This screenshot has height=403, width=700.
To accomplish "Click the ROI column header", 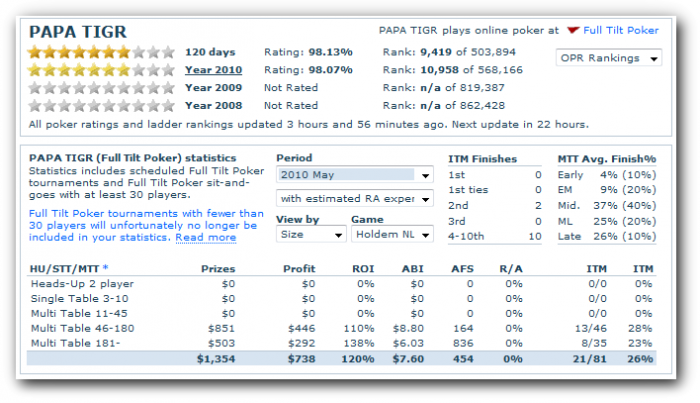I will 363,269.
